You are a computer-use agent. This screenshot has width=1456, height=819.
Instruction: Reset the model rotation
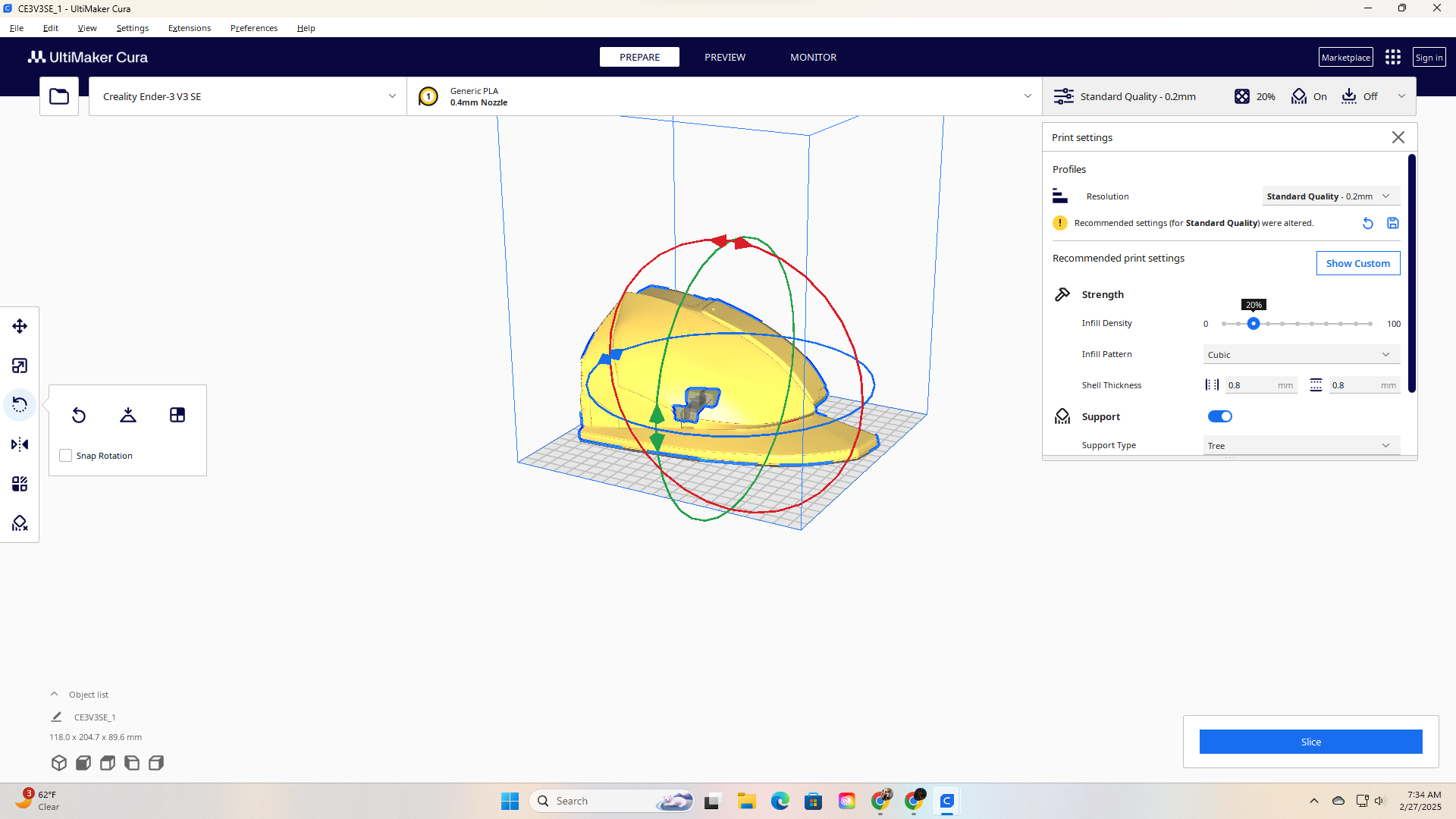[x=79, y=415]
